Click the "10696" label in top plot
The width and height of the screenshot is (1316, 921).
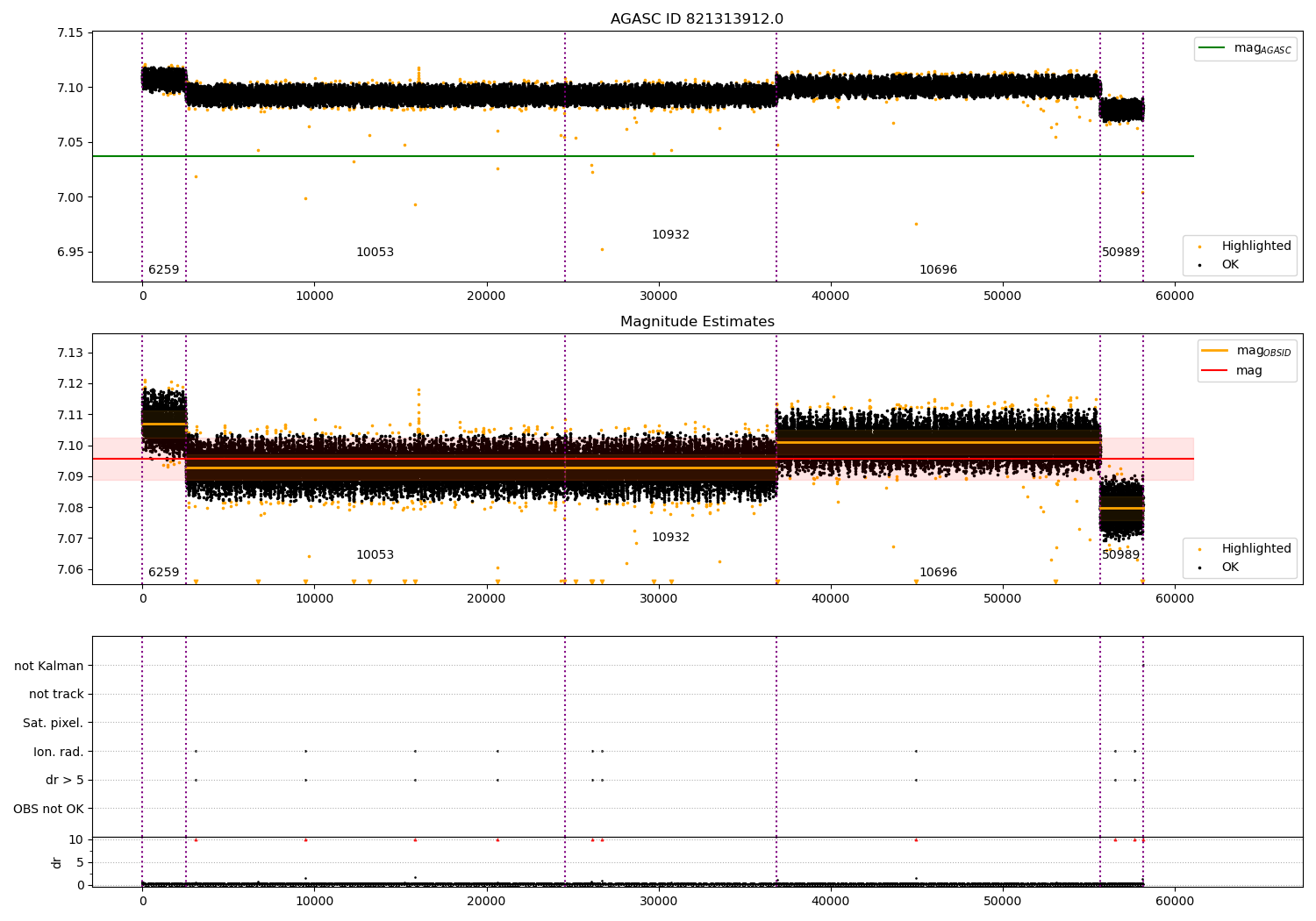click(x=938, y=270)
